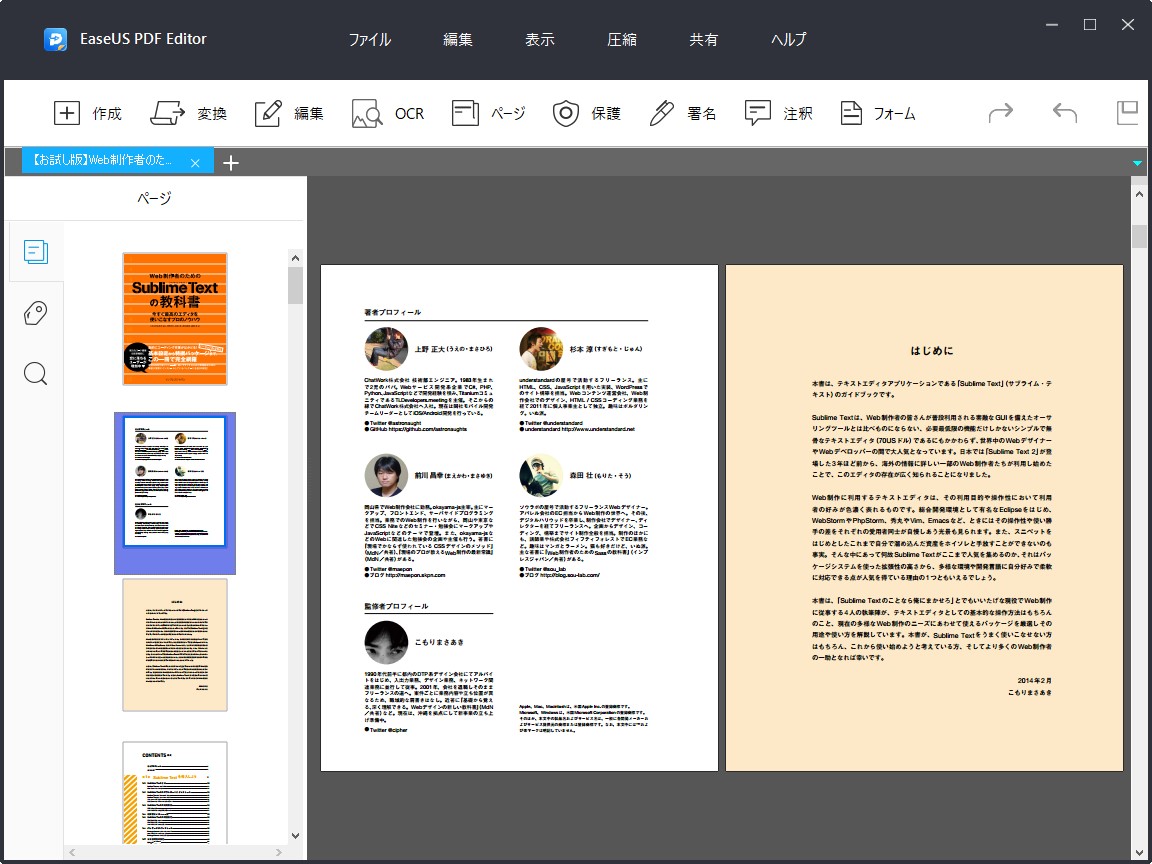
Task: Click 杉本 淳's profile photo
Action: (x=541, y=348)
